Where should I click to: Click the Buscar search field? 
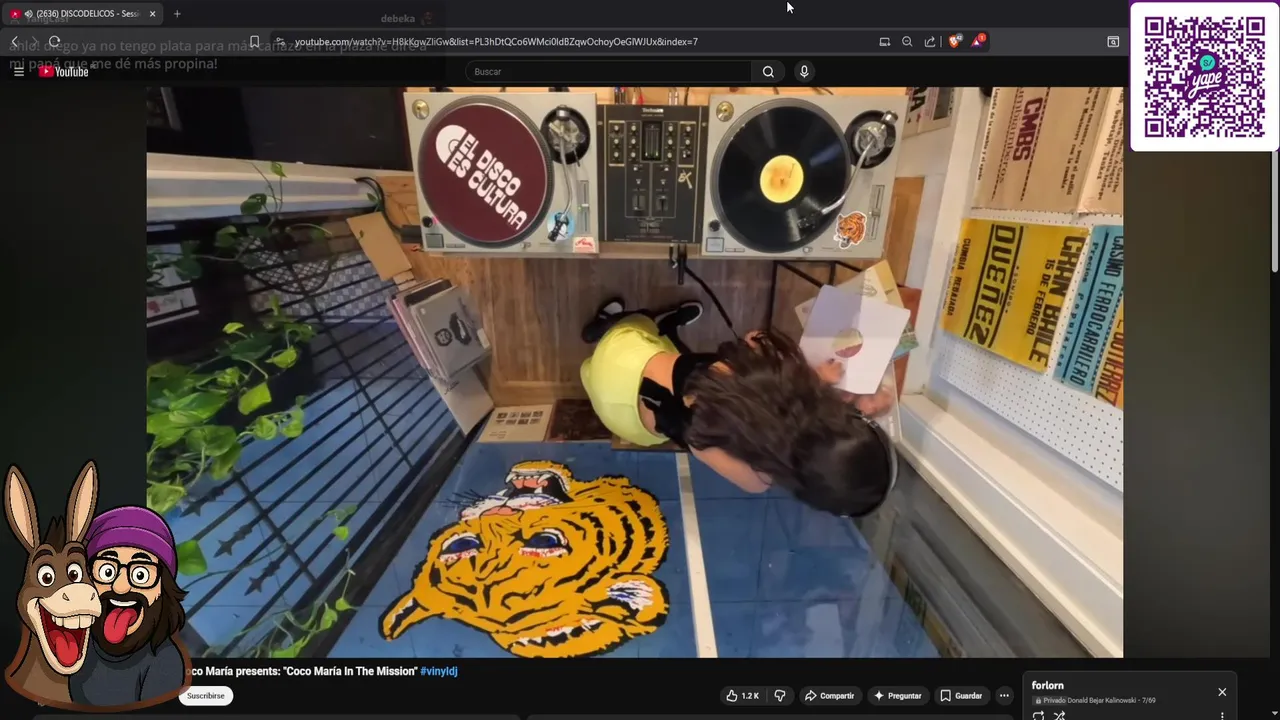[610, 71]
